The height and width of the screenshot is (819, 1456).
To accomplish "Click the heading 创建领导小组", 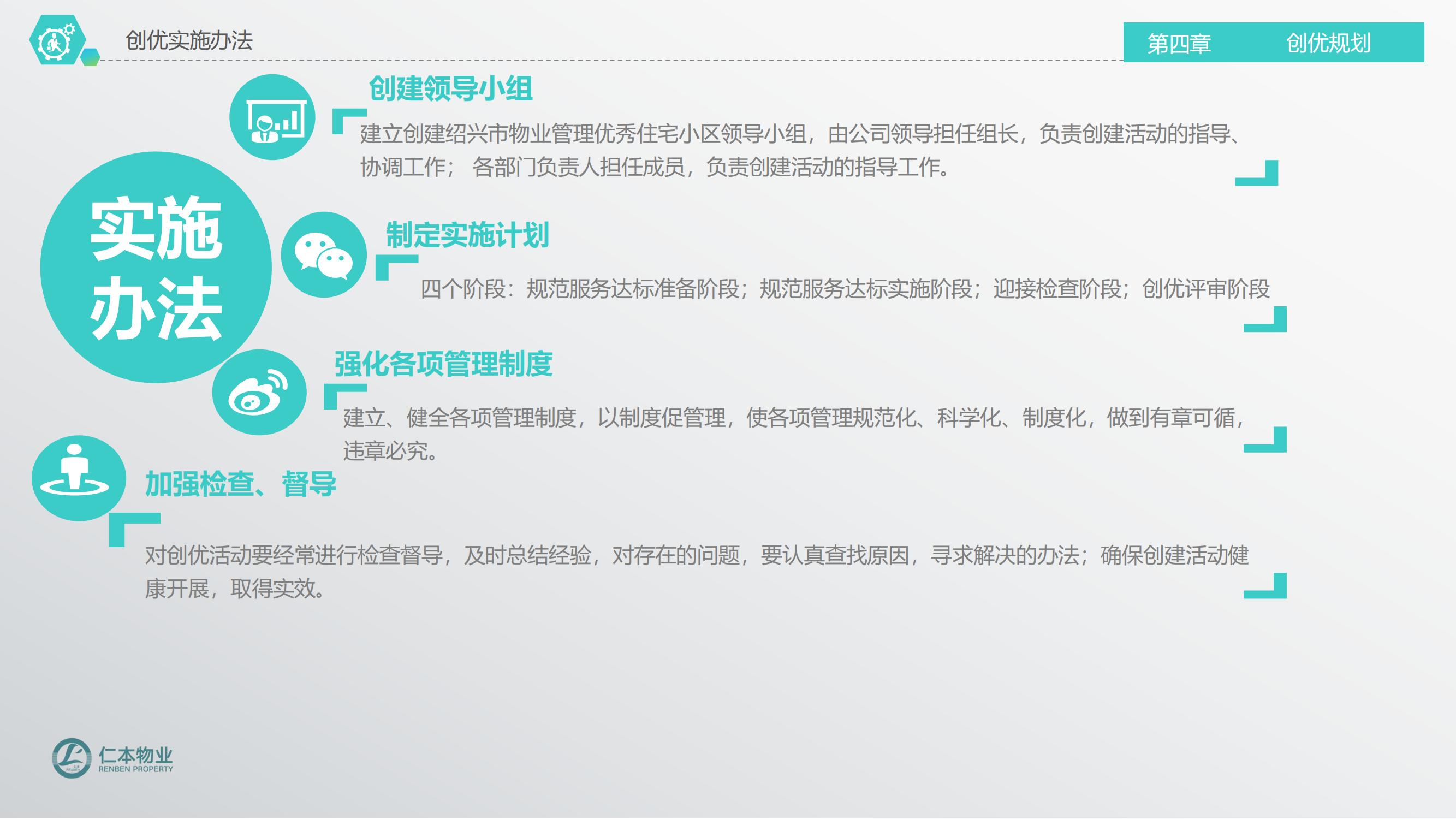I will pos(450,89).
